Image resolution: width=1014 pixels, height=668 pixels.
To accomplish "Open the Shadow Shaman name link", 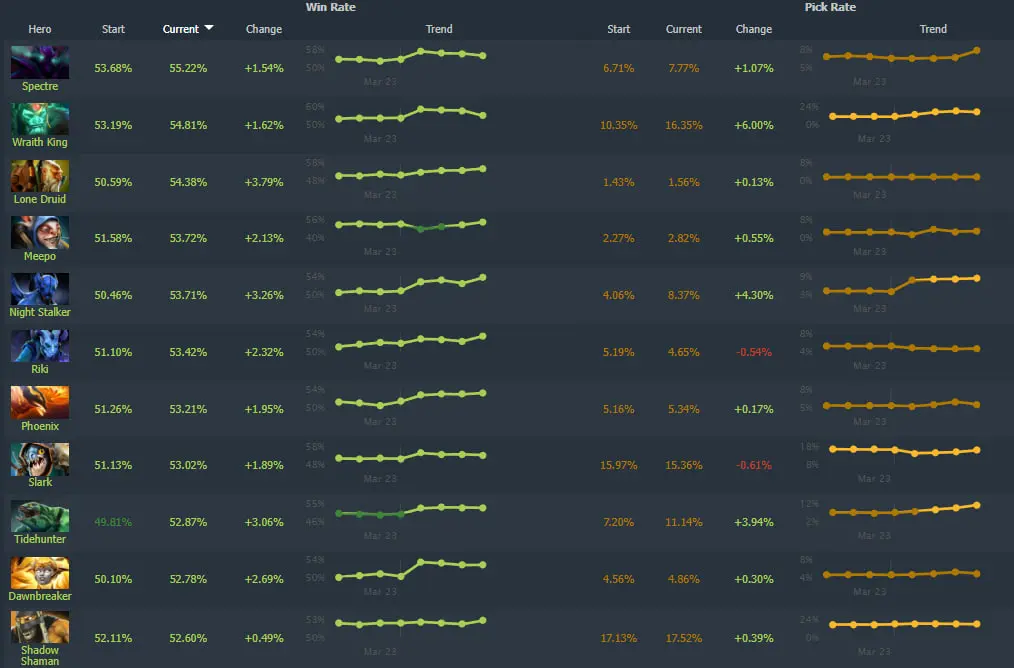I will pos(40,655).
